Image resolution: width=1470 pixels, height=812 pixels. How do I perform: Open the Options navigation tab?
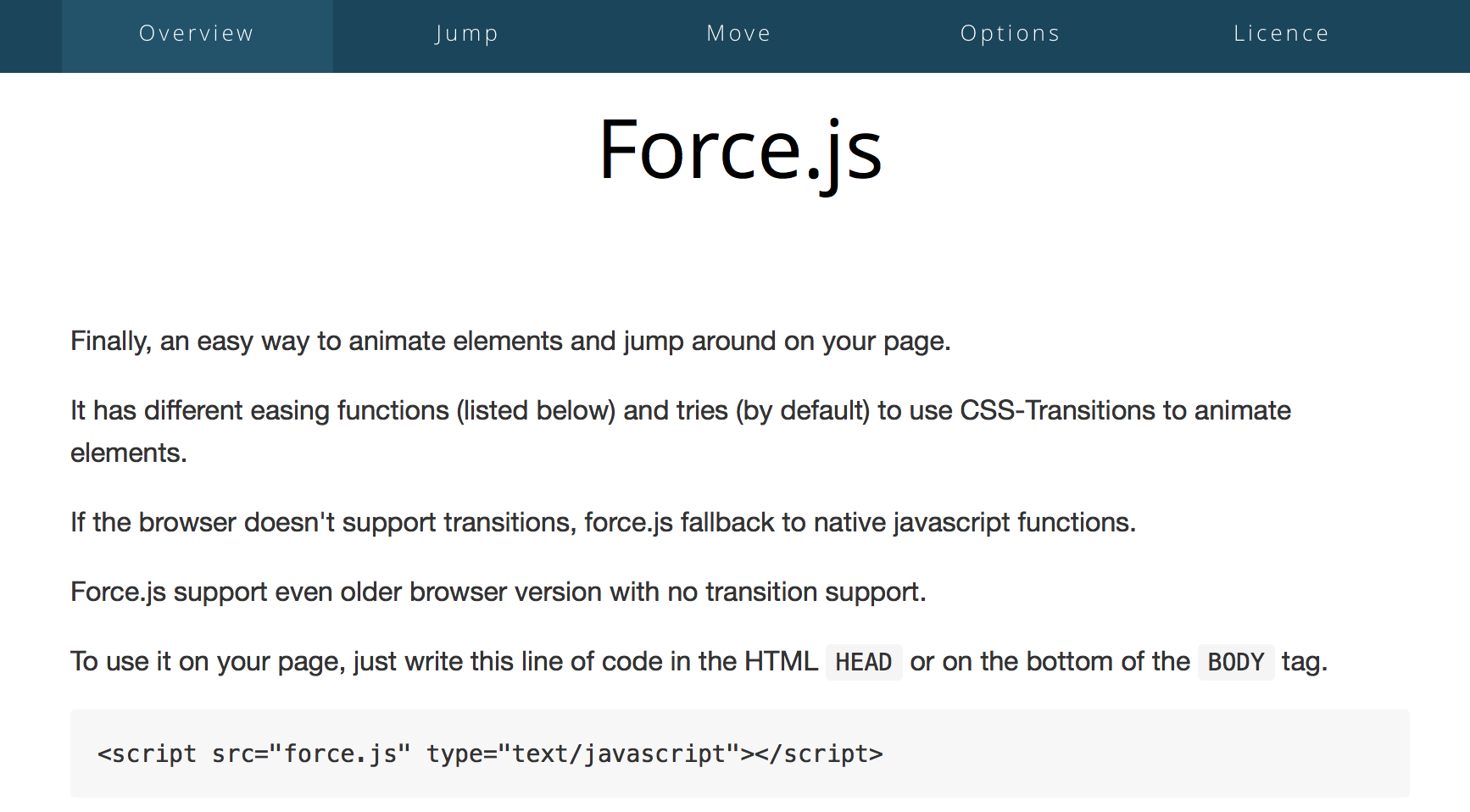click(x=1011, y=34)
